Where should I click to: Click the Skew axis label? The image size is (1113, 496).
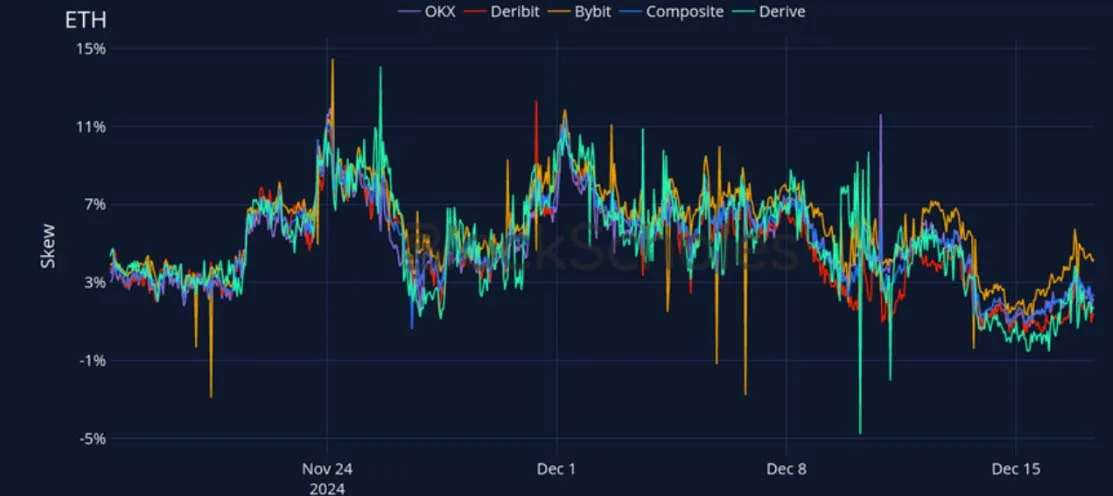[x=48, y=246]
